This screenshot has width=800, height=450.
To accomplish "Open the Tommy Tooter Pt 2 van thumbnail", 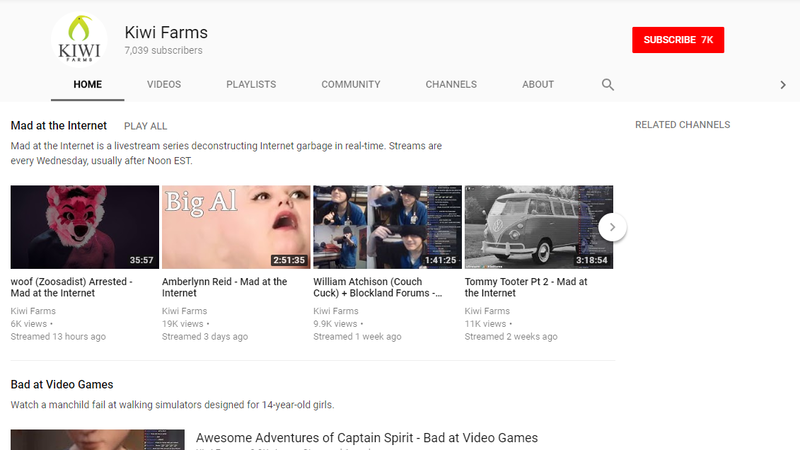I will click(x=538, y=227).
